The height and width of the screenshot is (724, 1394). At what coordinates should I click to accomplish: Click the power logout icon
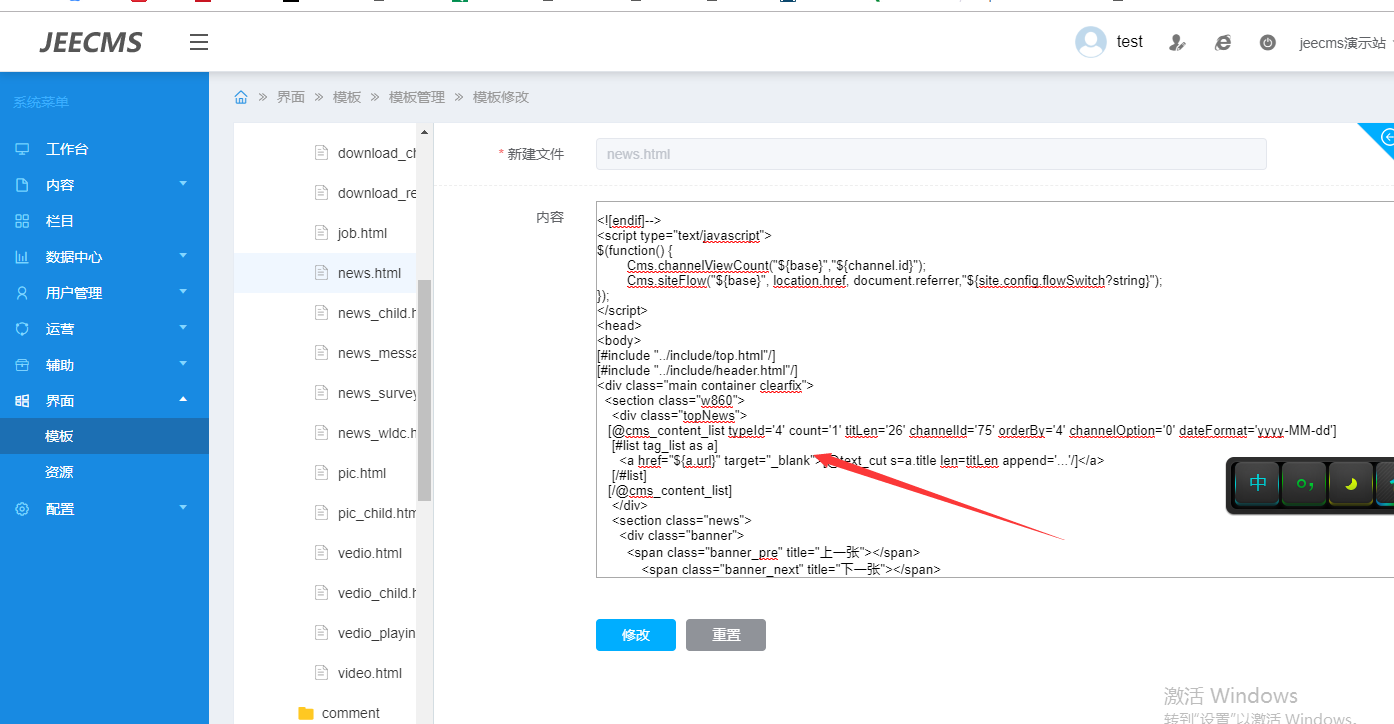(1267, 43)
